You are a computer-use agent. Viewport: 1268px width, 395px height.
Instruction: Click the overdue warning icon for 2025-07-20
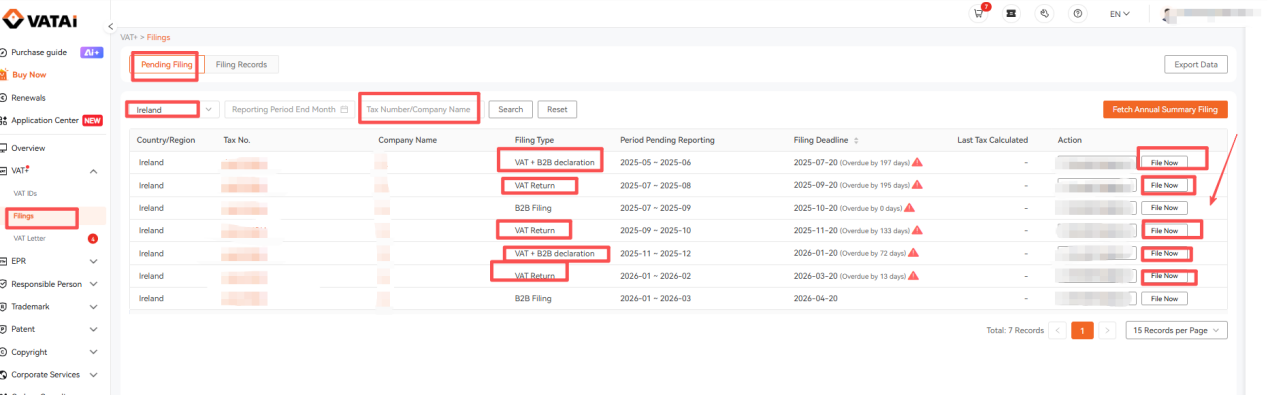click(916, 162)
